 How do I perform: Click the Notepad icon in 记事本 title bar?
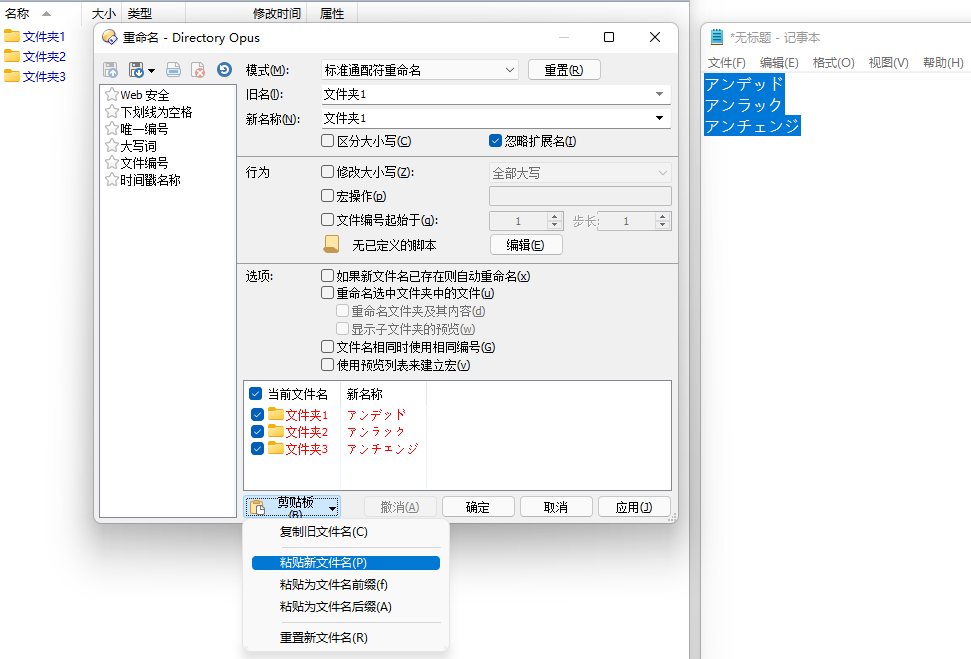click(716, 37)
